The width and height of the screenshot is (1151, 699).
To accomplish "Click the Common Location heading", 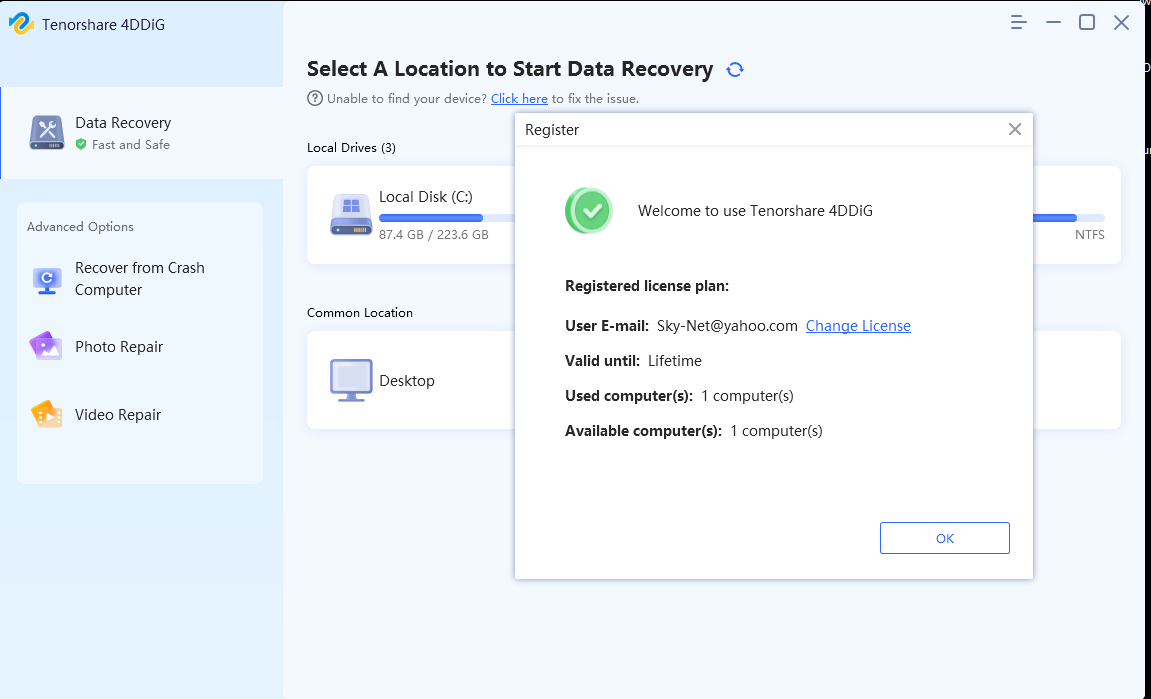I will click(x=360, y=313).
